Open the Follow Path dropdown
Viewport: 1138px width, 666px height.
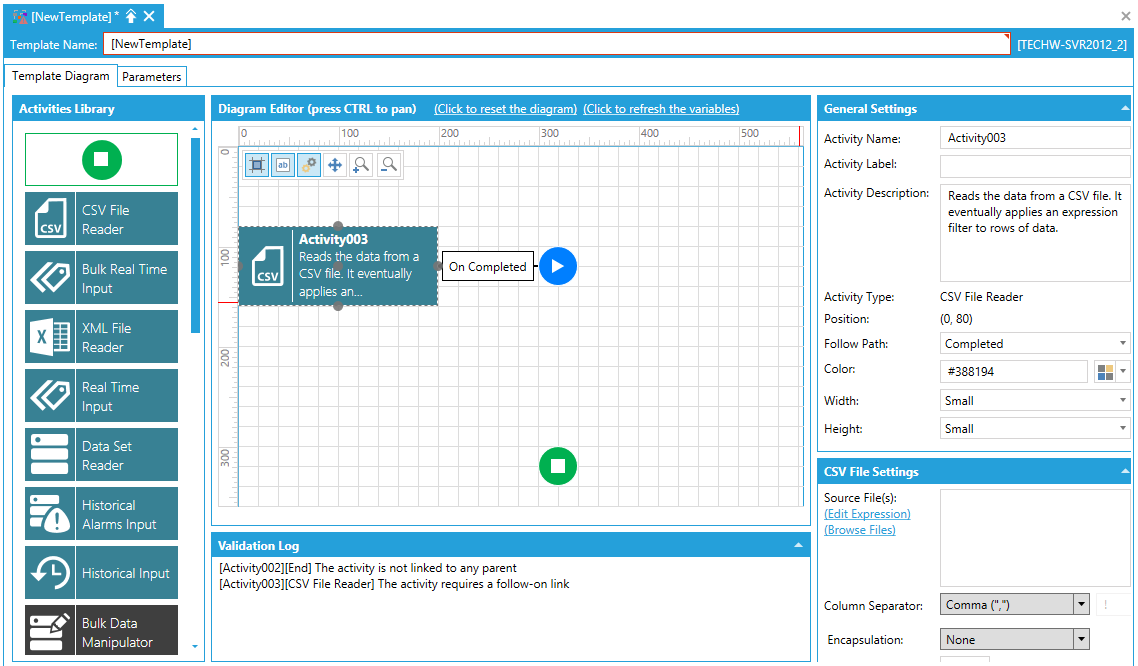[x=1035, y=344]
